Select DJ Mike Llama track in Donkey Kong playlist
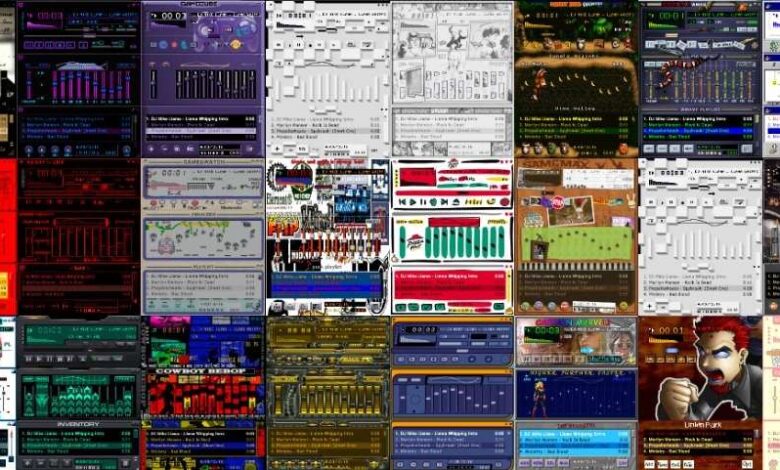 [575, 119]
